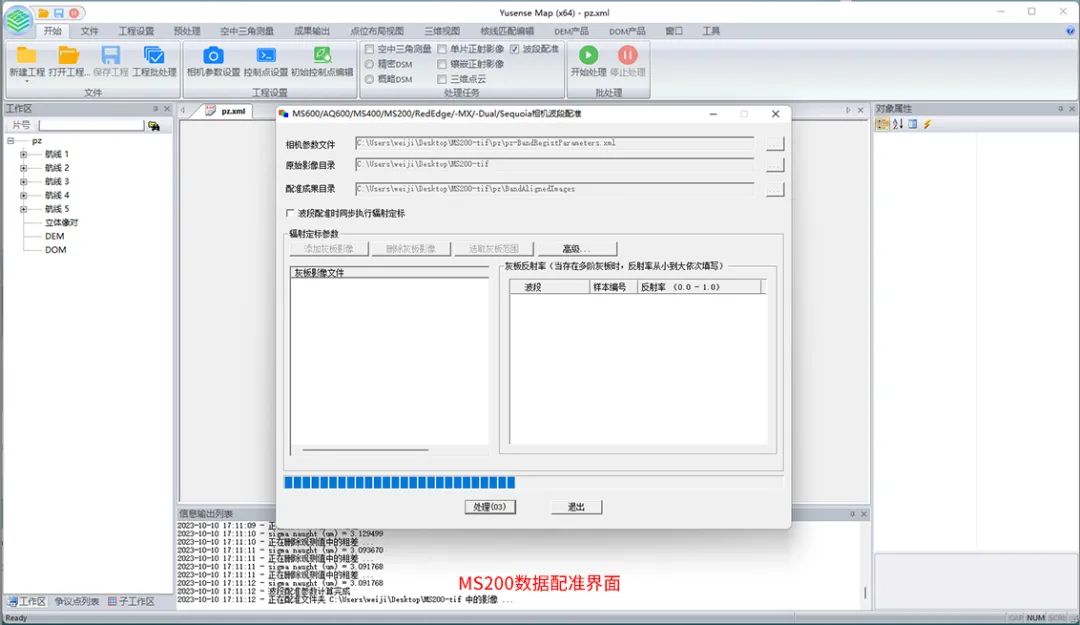The image size is (1080, 625).
Task: Click the 退出 button in dialog
Action: [x=576, y=507]
